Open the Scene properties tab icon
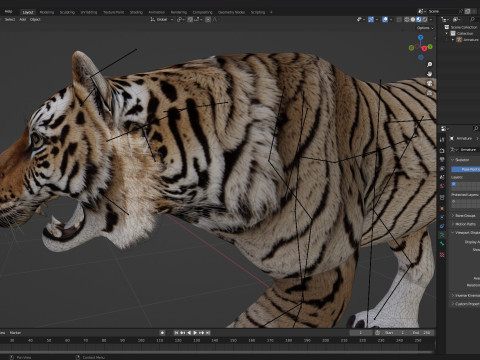 (x=442, y=177)
